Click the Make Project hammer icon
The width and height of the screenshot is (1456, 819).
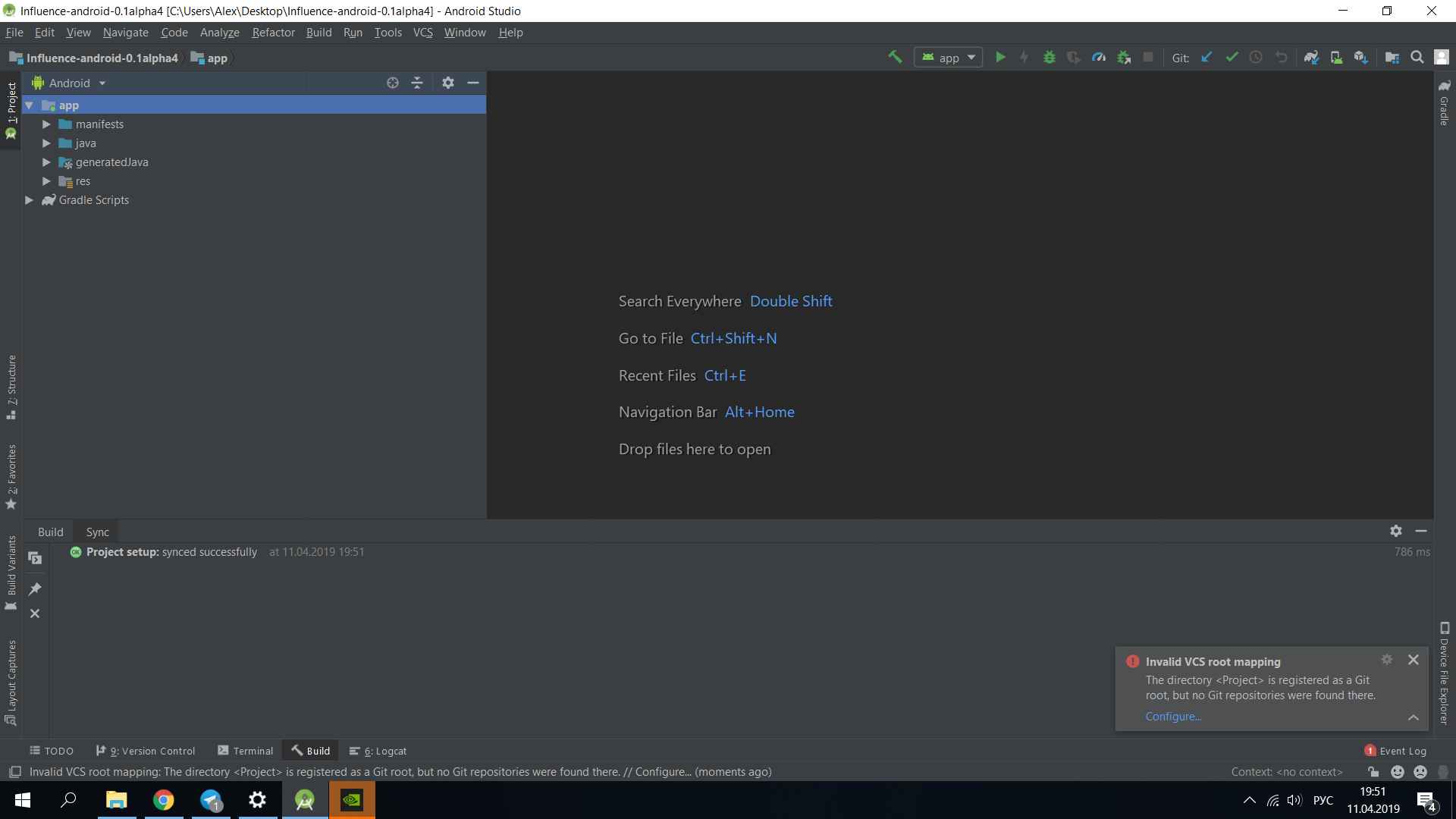[895, 58]
